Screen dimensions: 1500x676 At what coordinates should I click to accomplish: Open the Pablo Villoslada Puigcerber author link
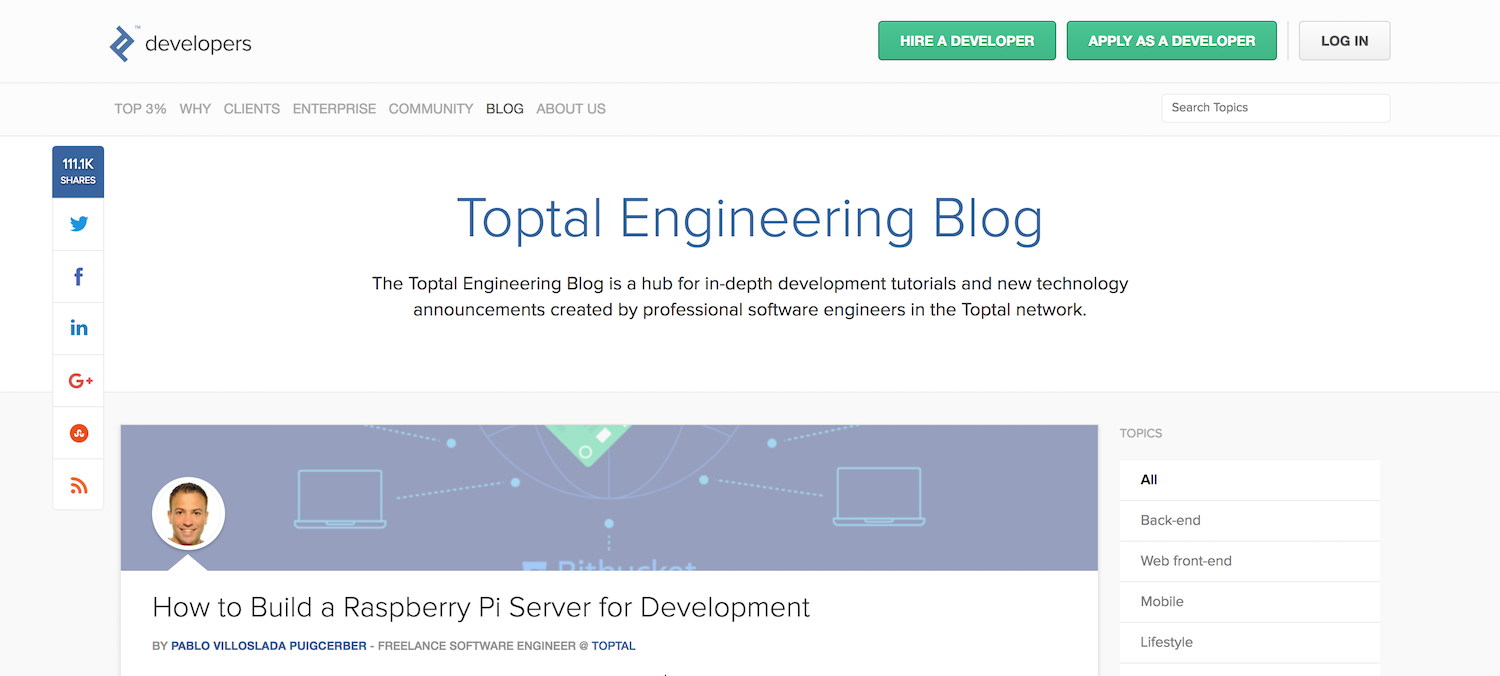(269, 646)
